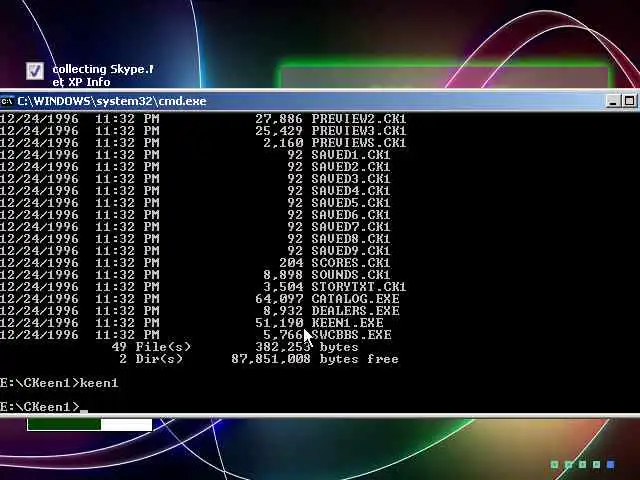Click the SCORES.CK1 file name

click(x=351, y=262)
